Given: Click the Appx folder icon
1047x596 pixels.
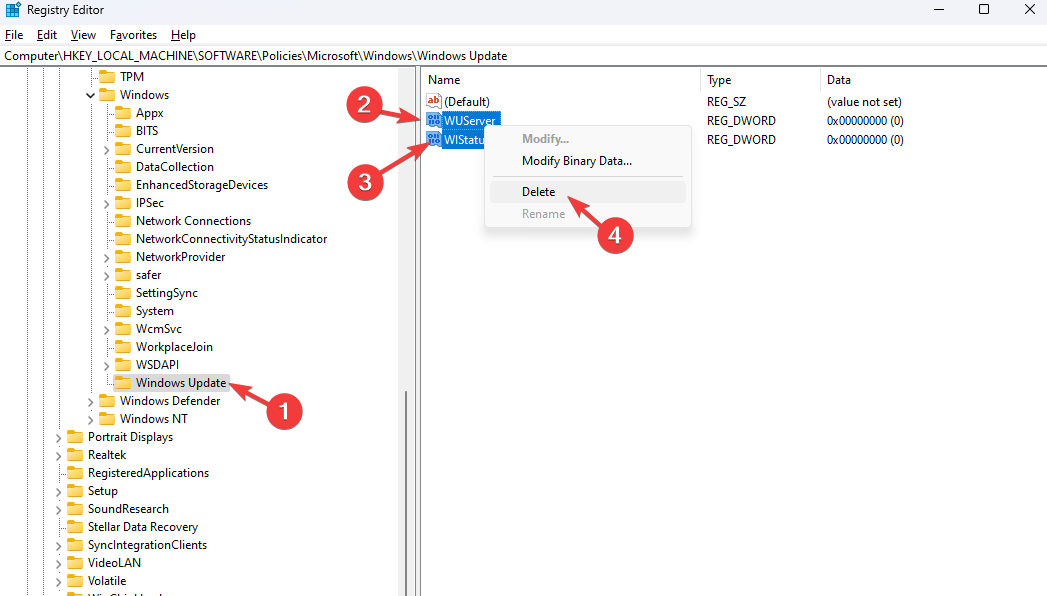Looking at the screenshot, I should pyautogui.click(x=123, y=113).
